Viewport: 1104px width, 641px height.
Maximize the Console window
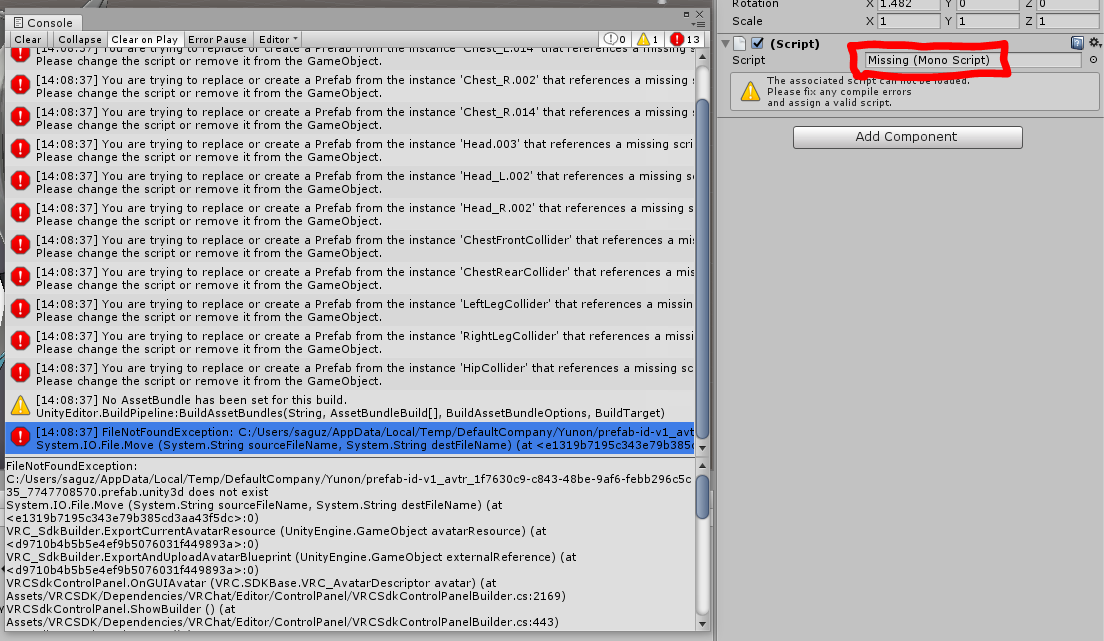click(686, 14)
